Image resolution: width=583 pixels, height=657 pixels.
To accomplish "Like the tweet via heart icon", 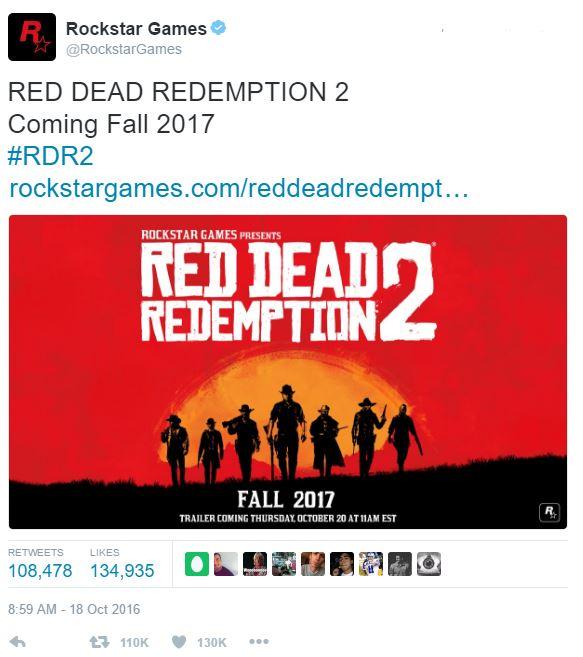I will pos(179,642).
